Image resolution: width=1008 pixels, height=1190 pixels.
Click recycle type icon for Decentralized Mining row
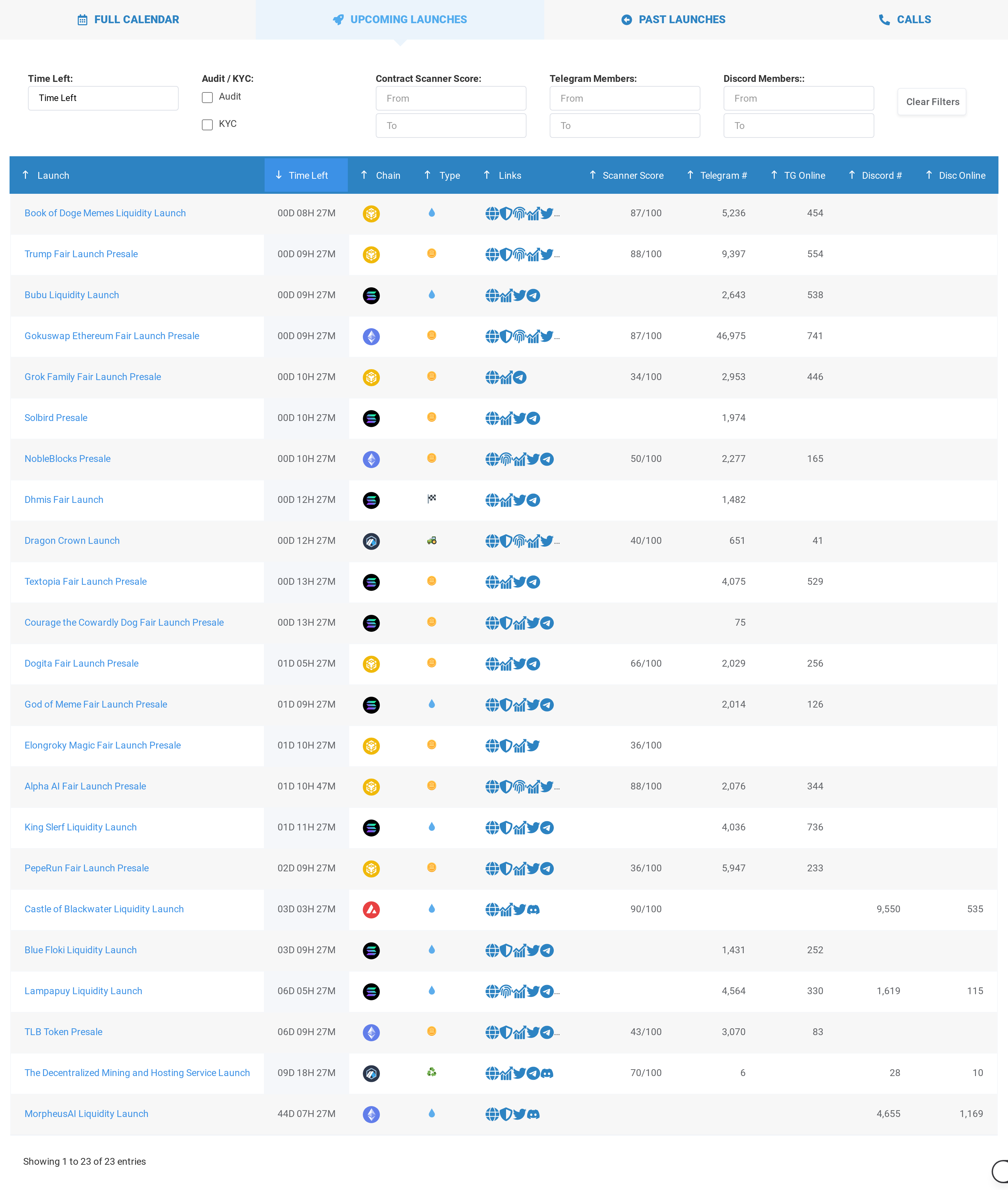(x=432, y=1072)
